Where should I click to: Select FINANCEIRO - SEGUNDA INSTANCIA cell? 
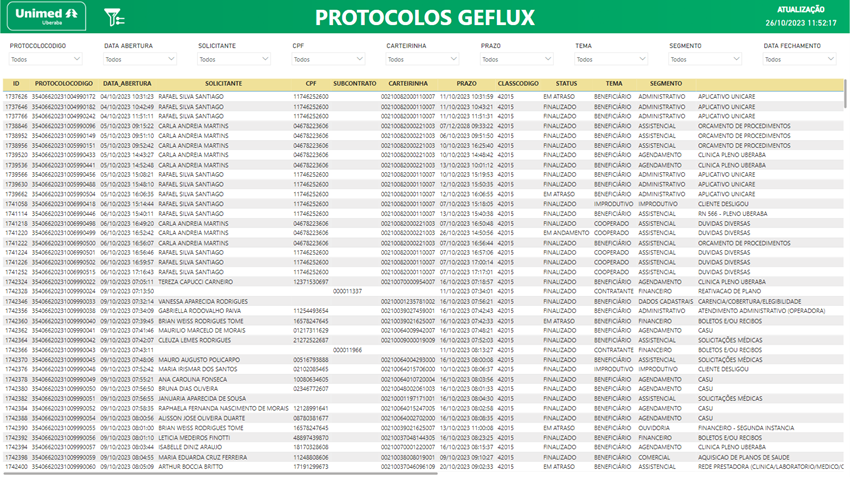point(746,428)
